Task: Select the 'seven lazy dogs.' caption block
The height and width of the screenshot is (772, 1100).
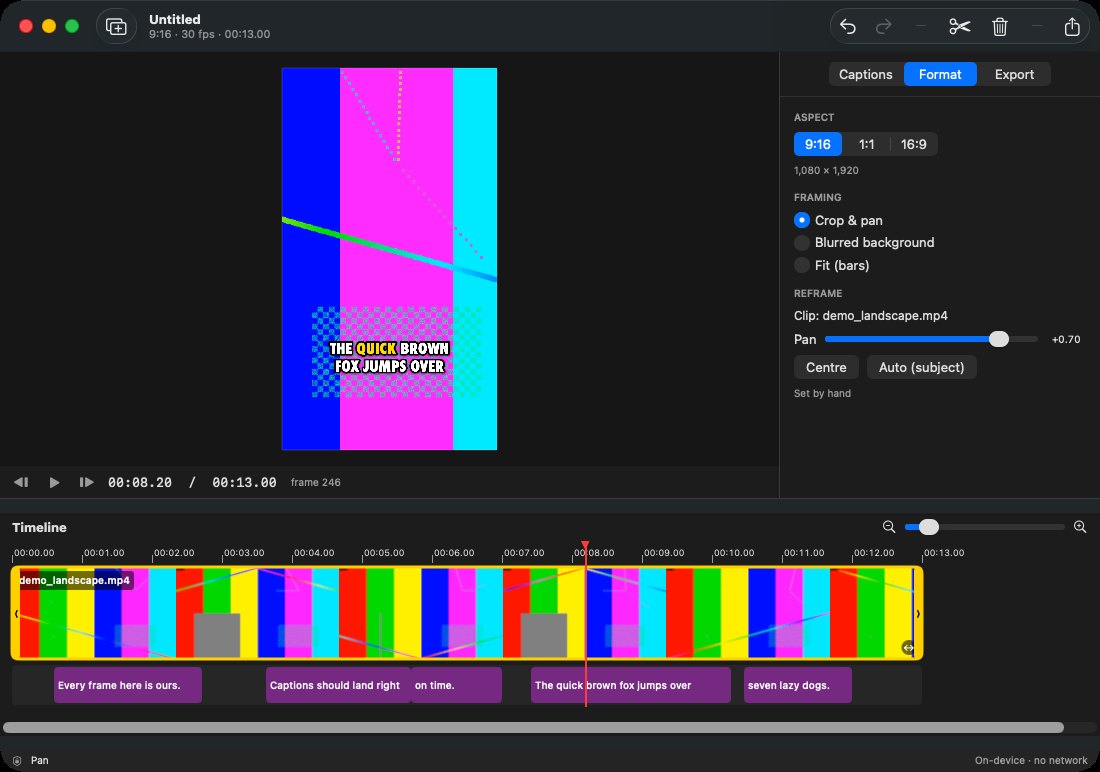Action: [798, 686]
